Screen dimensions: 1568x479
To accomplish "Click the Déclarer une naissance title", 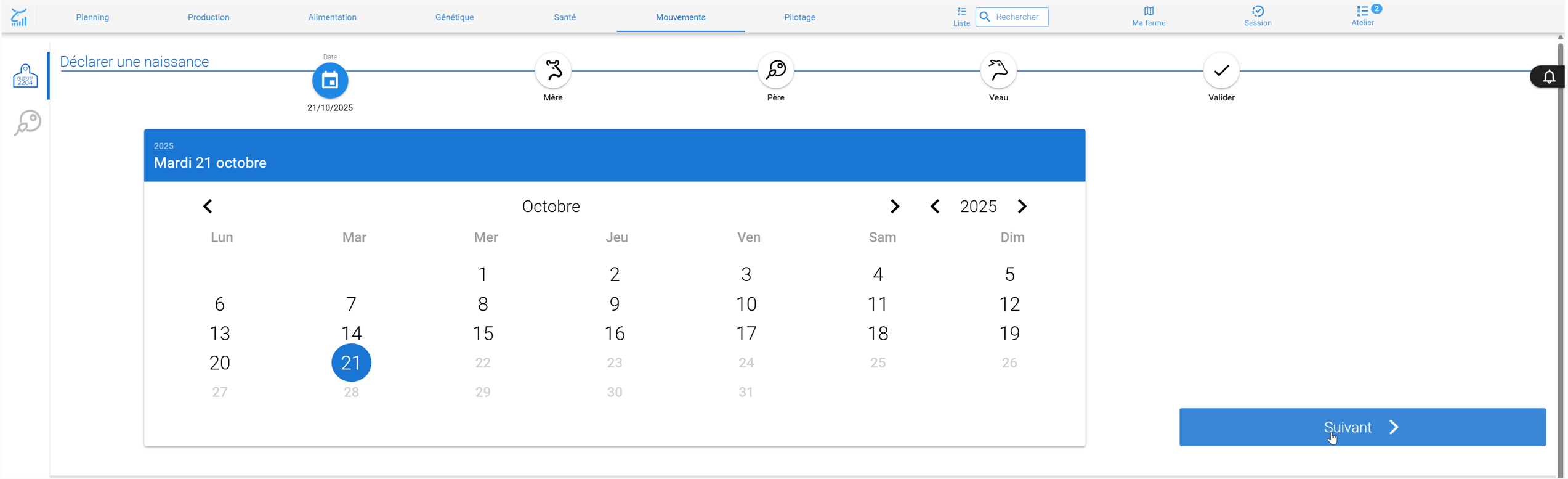I will pyautogui.click(x=135, y=62).
